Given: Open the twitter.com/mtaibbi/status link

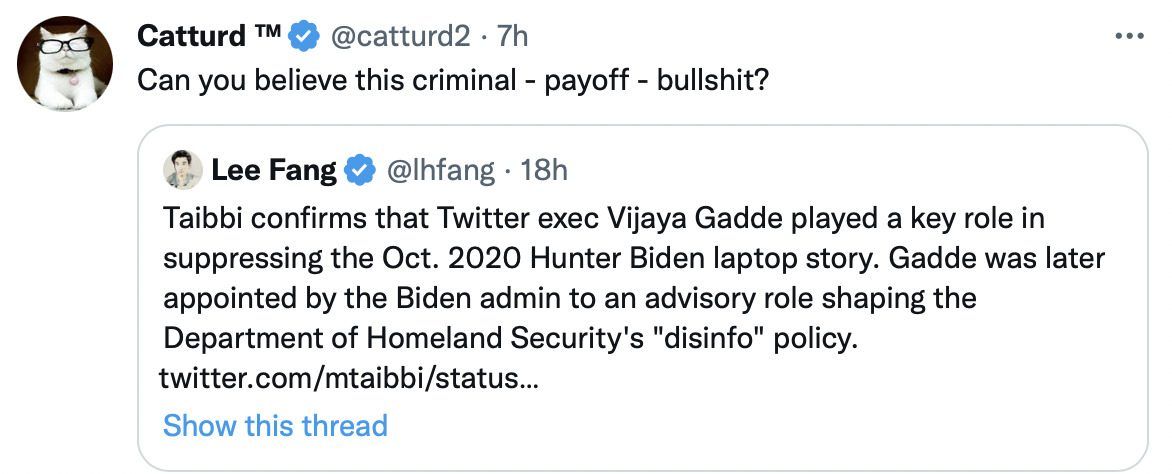Looking at the screenshot, I should pyautogui.click(x=349, y=380).
